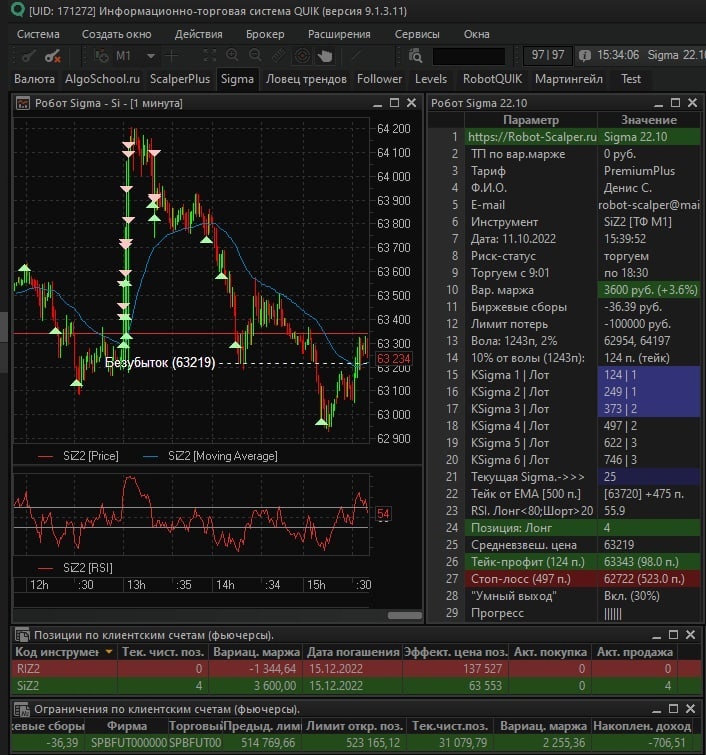This screenshot has width=706, height=755.
Task: Click the chart horizontal scrollbar thumb
Action: tap(405, 615)
